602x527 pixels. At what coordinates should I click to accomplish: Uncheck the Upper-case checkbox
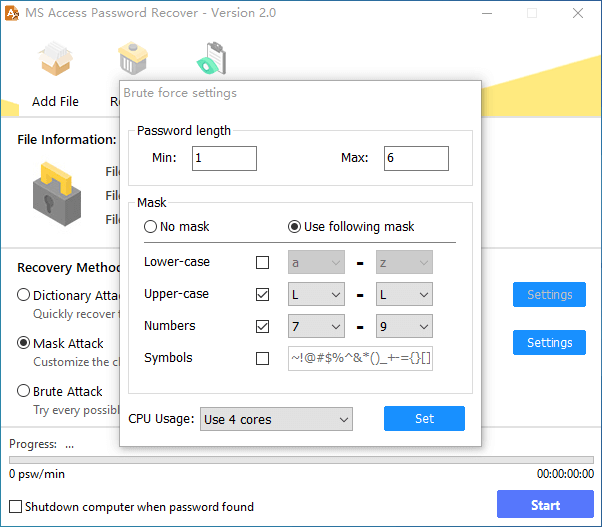[263, 294]
